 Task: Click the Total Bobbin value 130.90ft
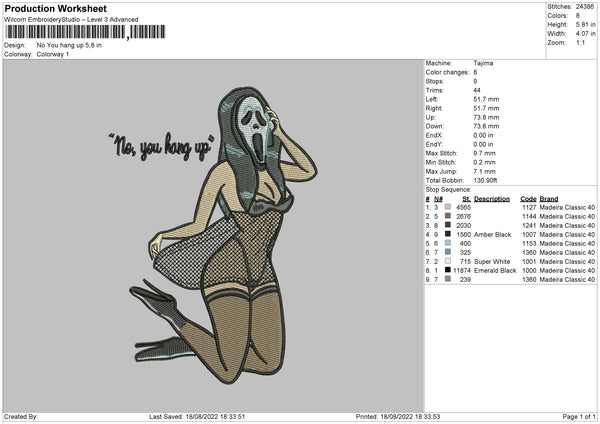[485, 181]
